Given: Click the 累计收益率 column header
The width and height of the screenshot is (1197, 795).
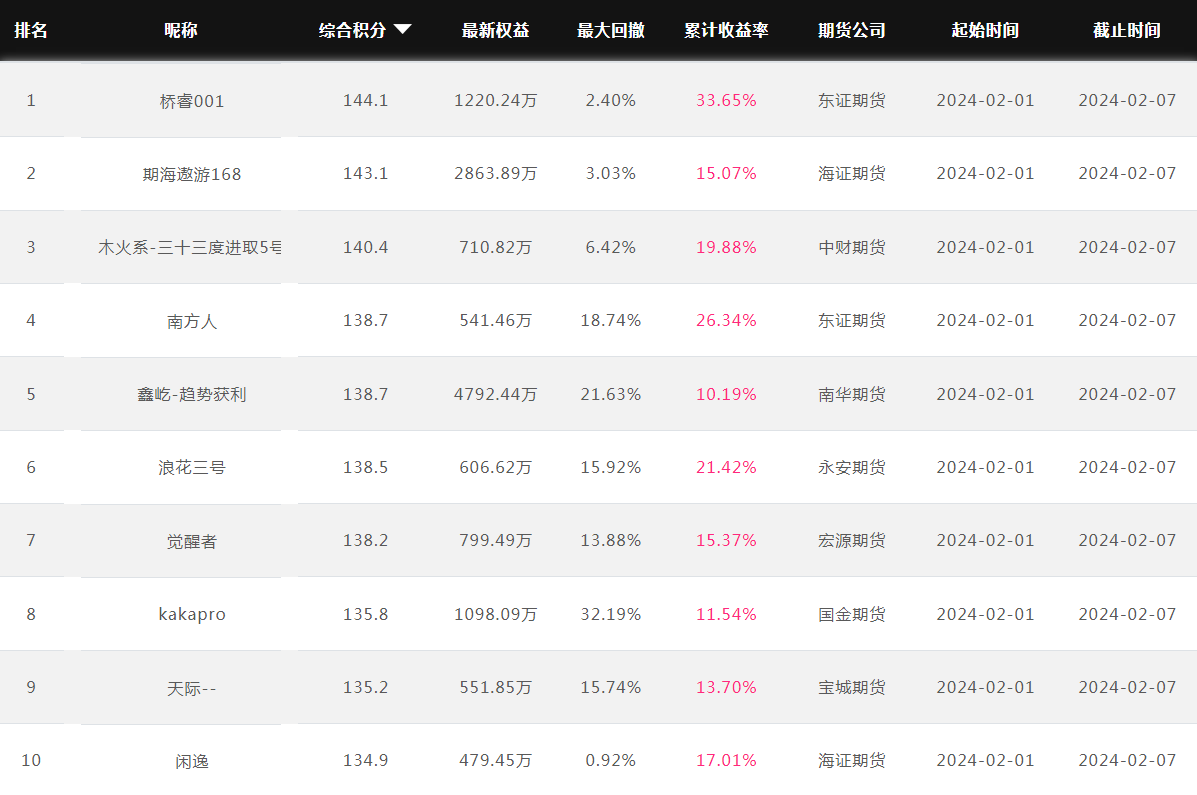Looking at the screenshot, I should click(x=726, y=30).
